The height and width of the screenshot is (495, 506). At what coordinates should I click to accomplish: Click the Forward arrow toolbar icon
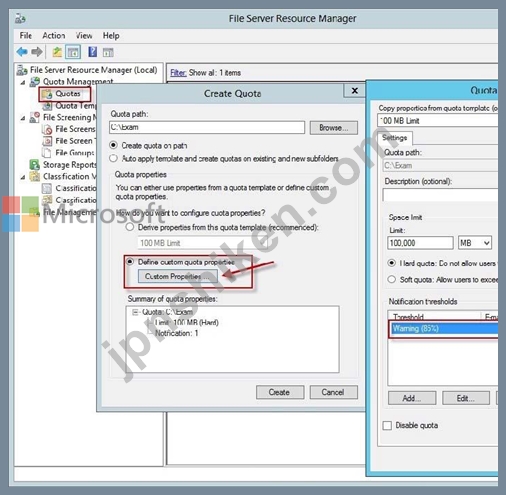tap(37, 52)
